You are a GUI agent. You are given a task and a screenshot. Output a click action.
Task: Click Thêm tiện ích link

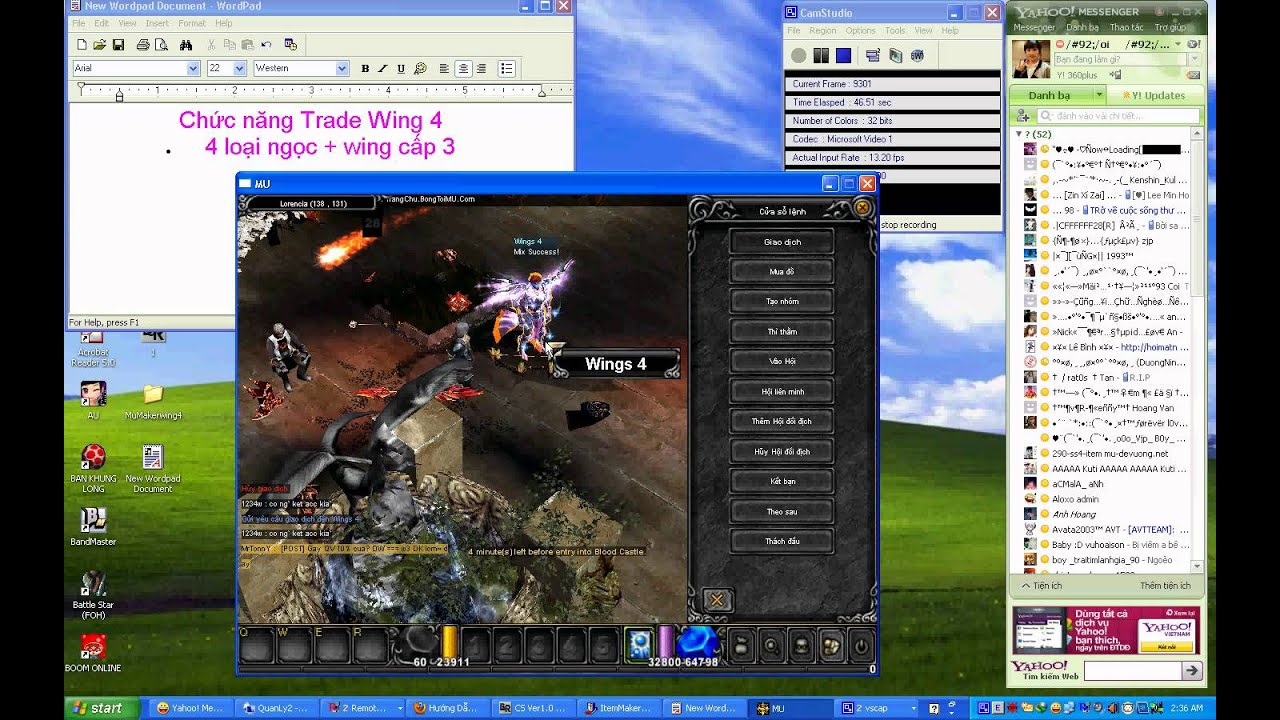1165,585
